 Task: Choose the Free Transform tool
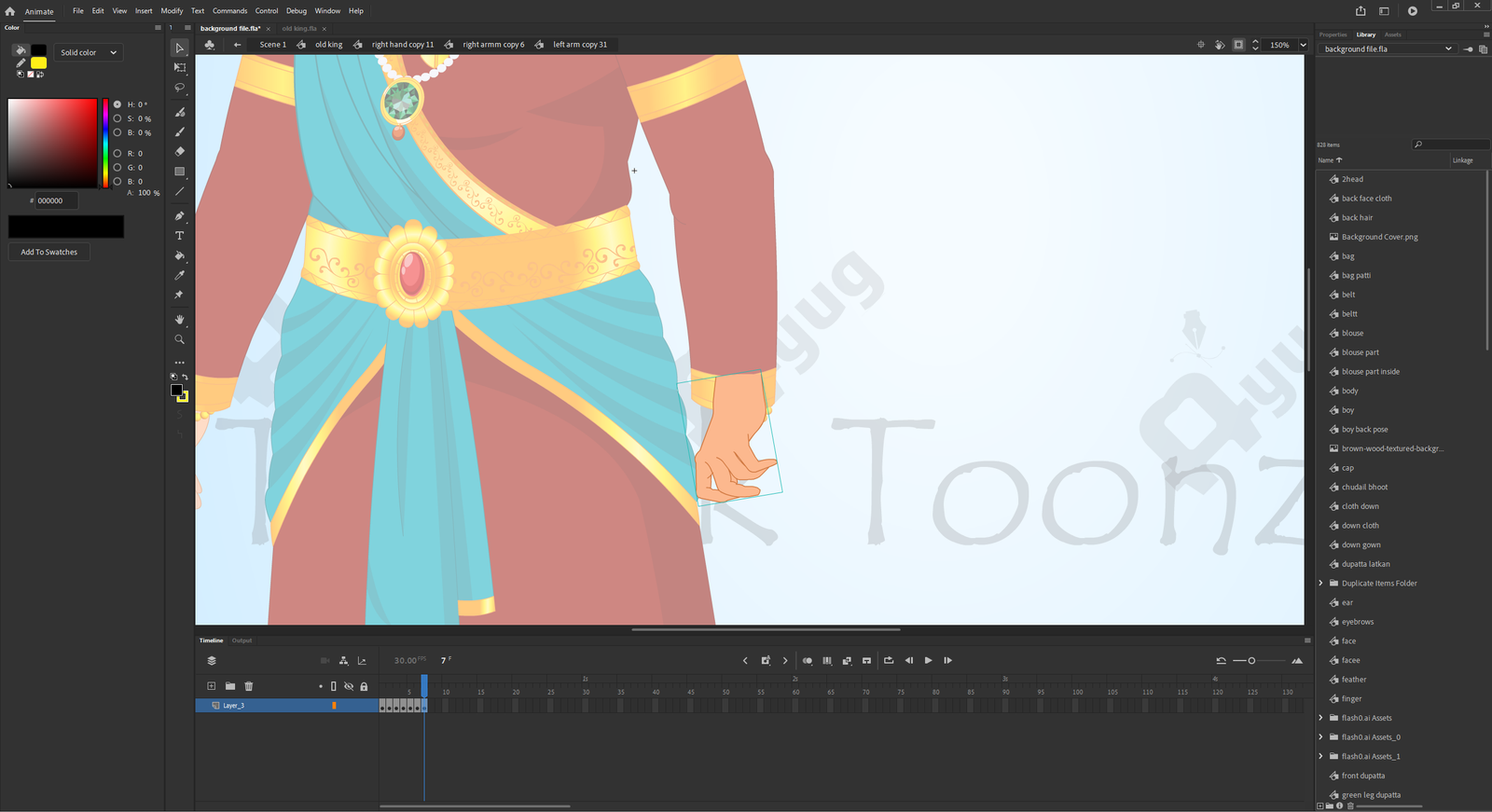point(180,68)
